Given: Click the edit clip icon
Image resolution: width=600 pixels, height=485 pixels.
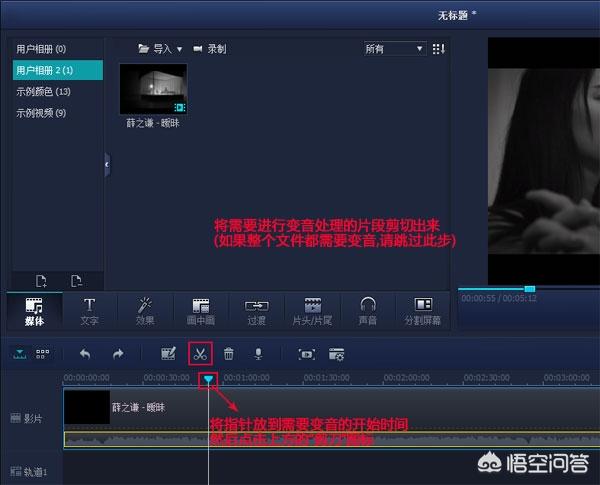Looking at the screenshot, I should (x=168, y=354).
